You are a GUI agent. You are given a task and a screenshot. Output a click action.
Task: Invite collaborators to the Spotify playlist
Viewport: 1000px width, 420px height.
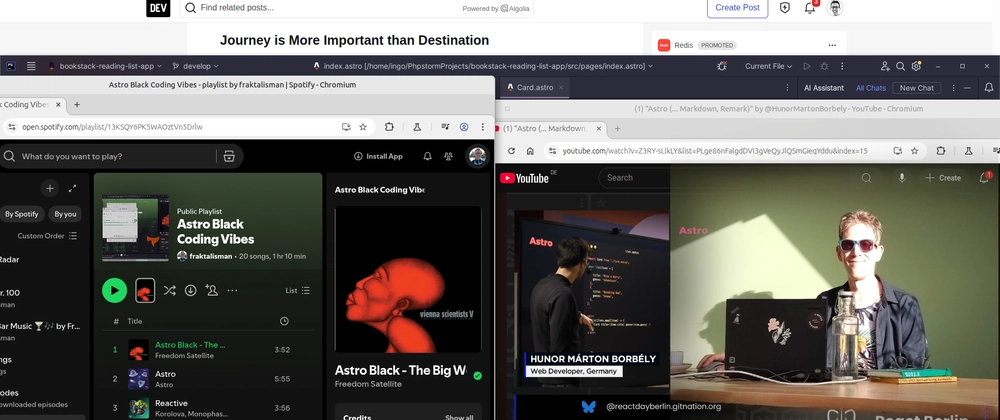pyautogui.click(x=211, y=291)
